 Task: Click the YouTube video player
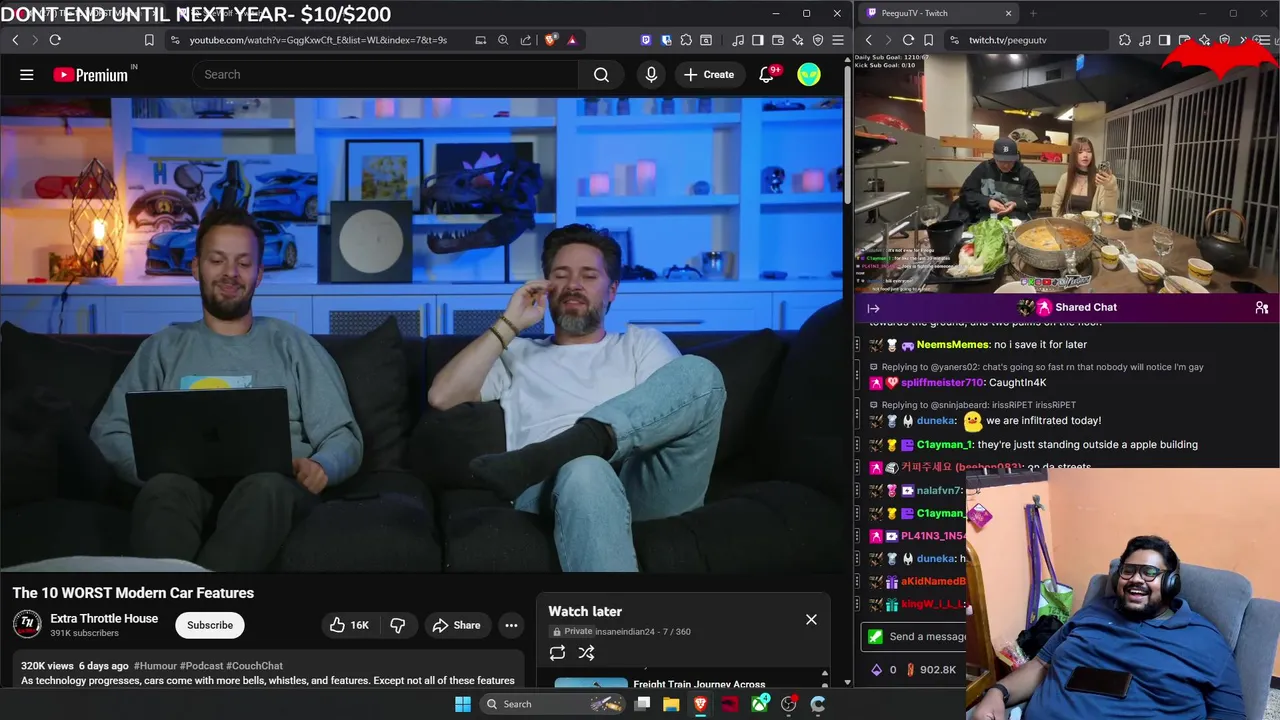(x=421, y=335)
